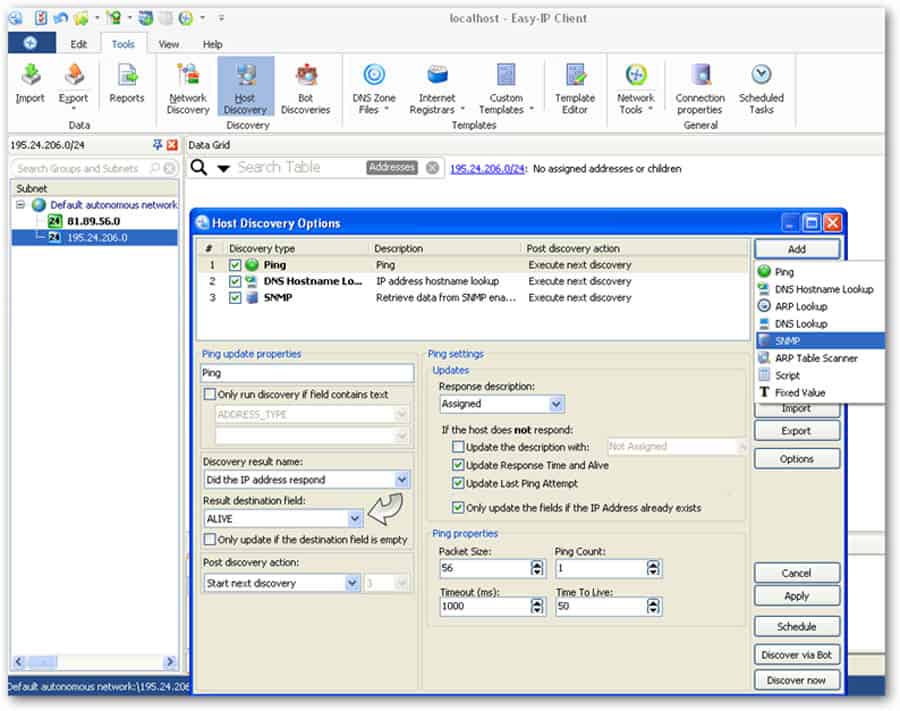Open the search options dropdown arrow in Data Grid
Screen dimensions: 900x711
(223, 168)
